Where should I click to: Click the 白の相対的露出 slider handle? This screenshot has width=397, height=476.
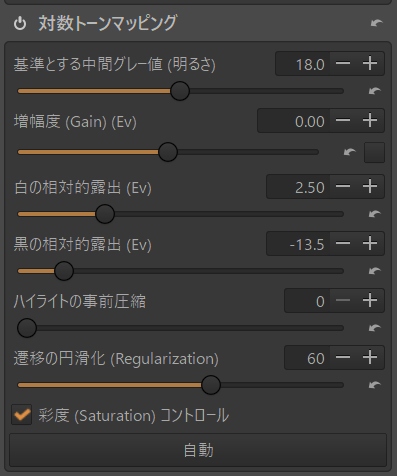click(105, 214)
